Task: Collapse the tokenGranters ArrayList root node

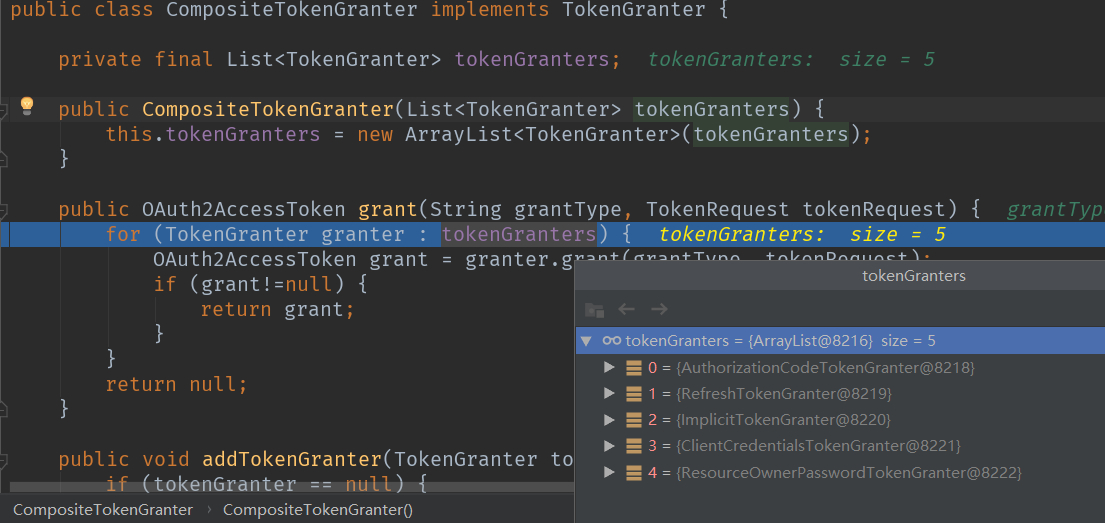Action: point(586,341)
